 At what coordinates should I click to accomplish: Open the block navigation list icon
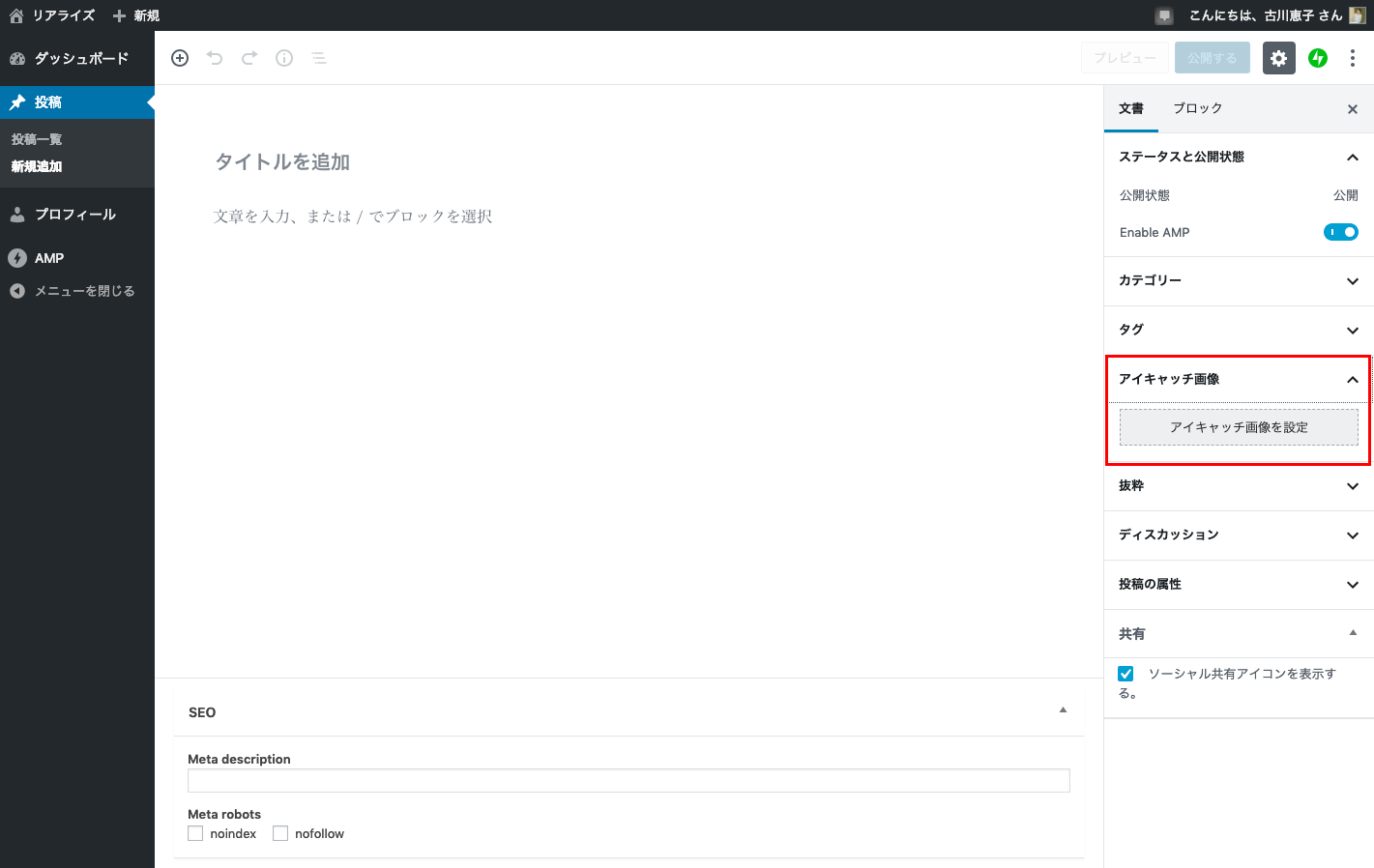click(319, 58)
